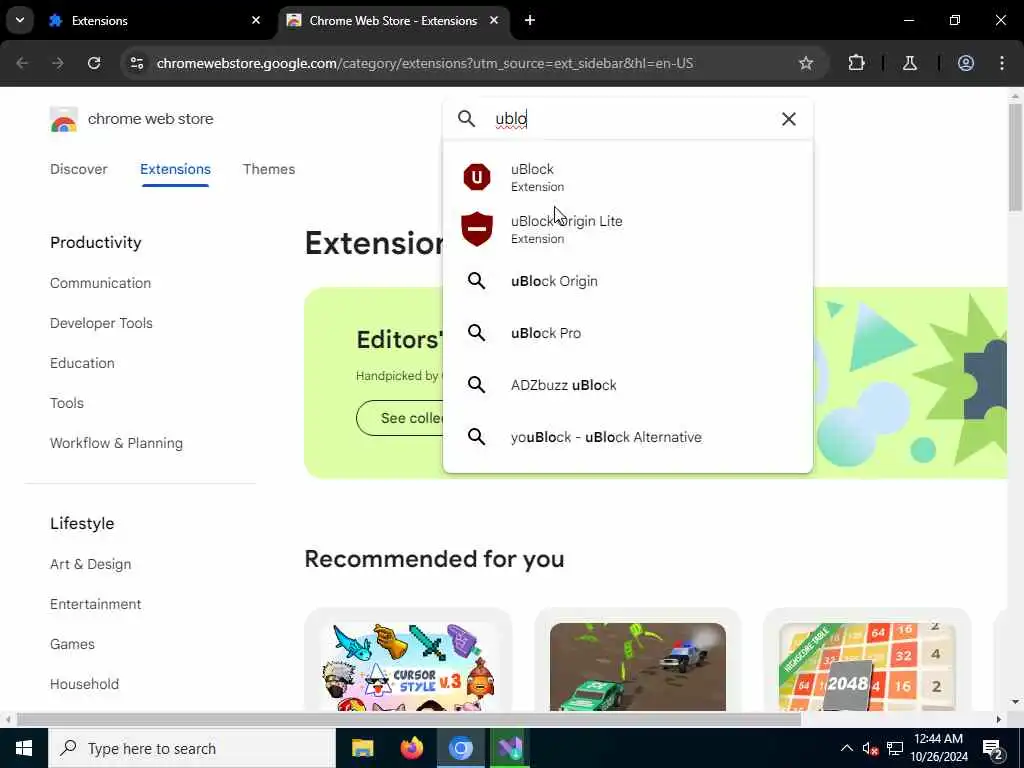
Task: Switch to the Extensions browser tab
Action: (155, 21)
